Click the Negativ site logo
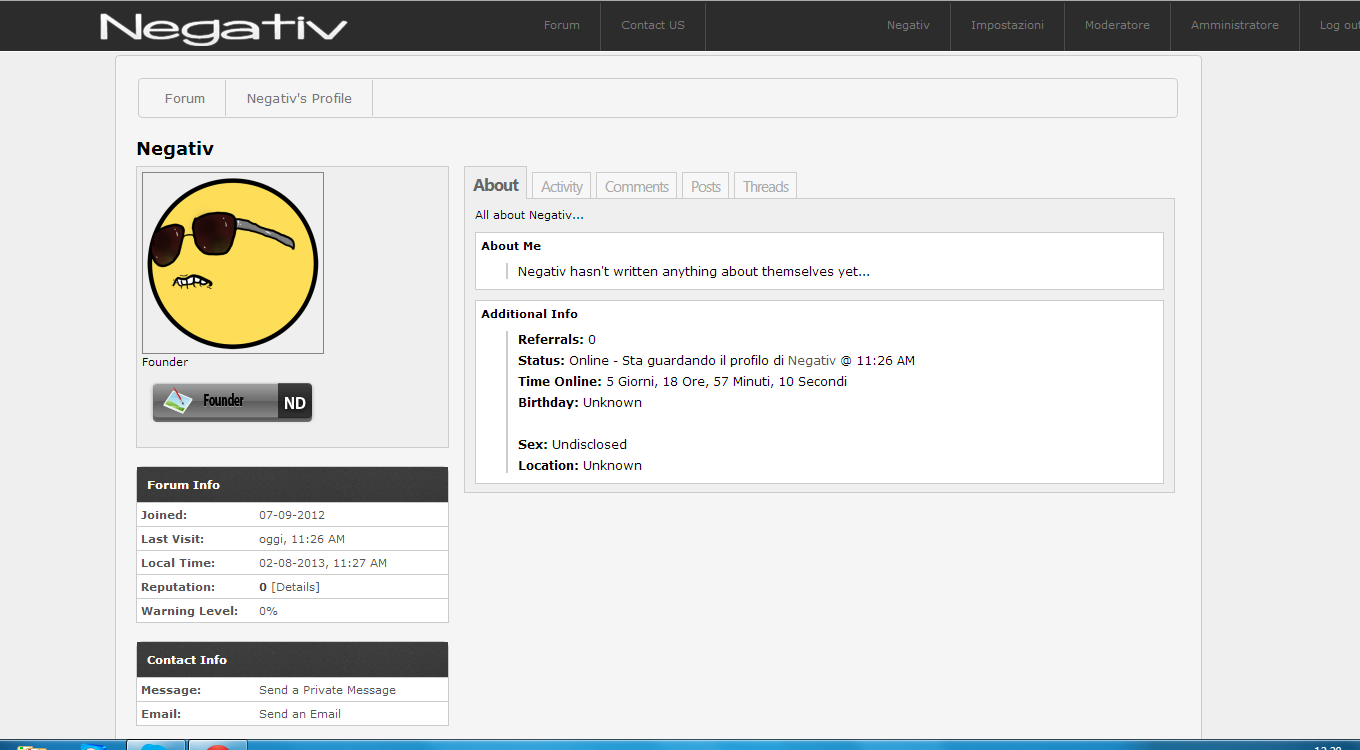 click(x=223, y=27)
